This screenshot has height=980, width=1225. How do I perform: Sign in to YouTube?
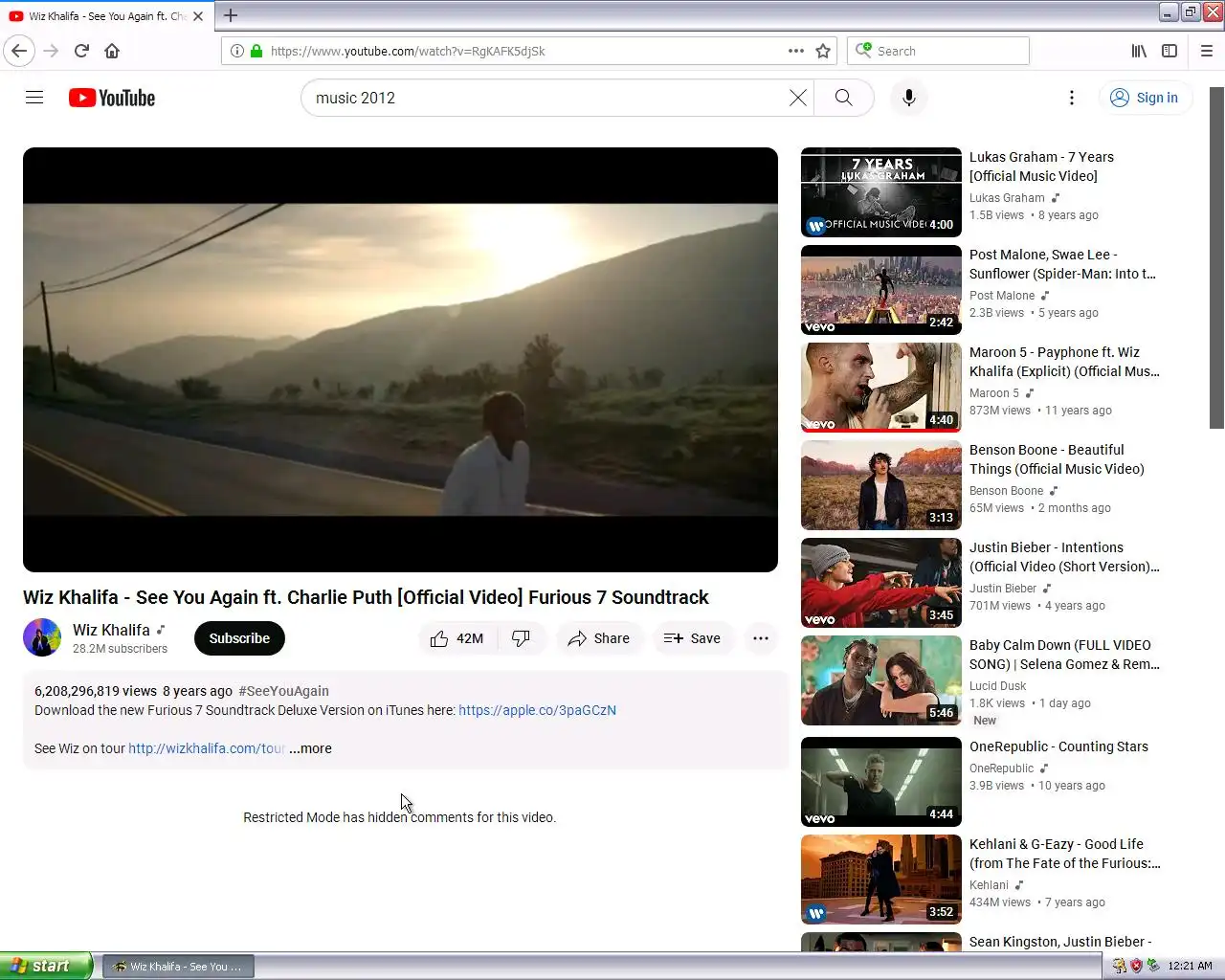click(x=1145, y=98)
